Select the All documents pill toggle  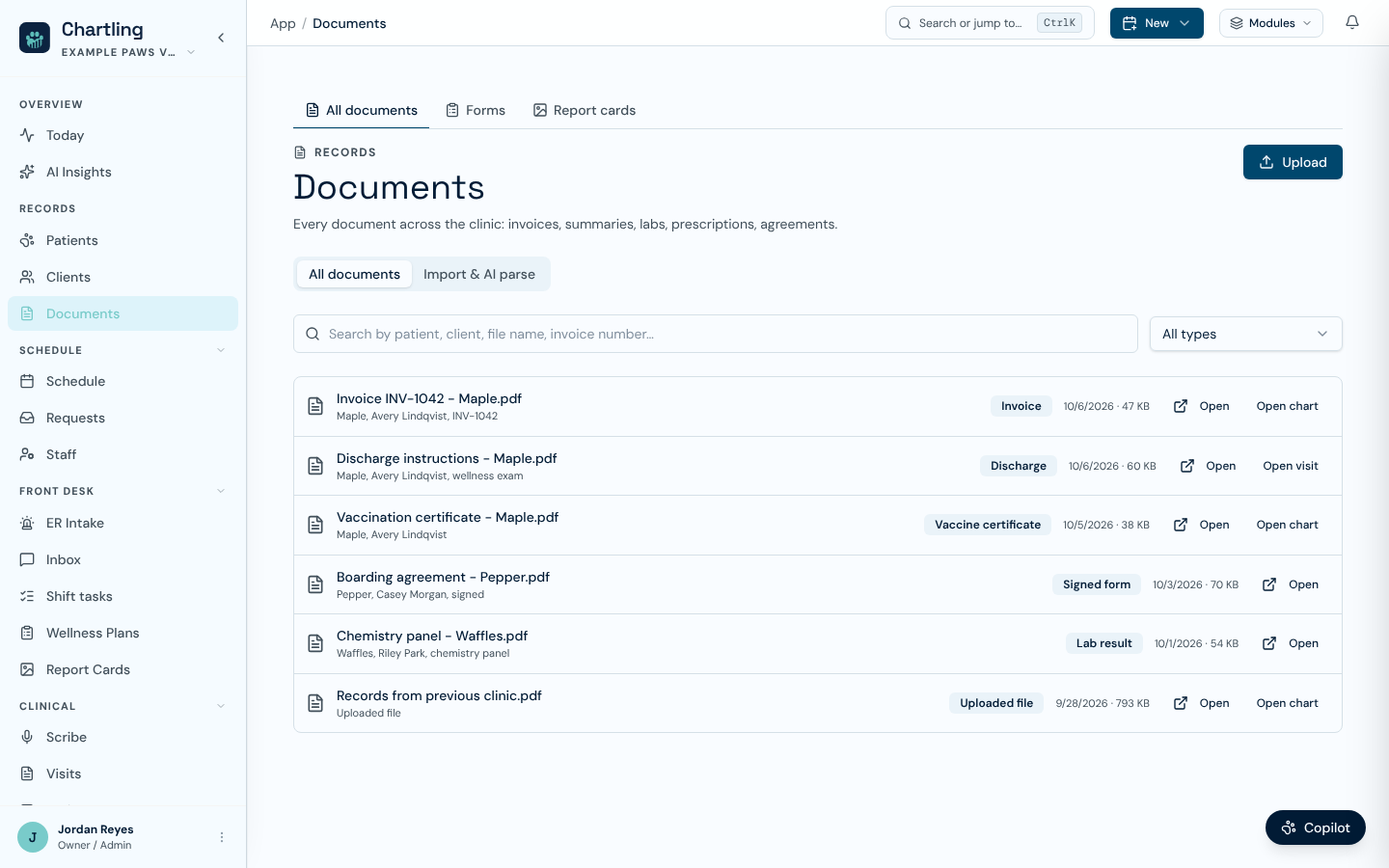(x=354, y=274)
